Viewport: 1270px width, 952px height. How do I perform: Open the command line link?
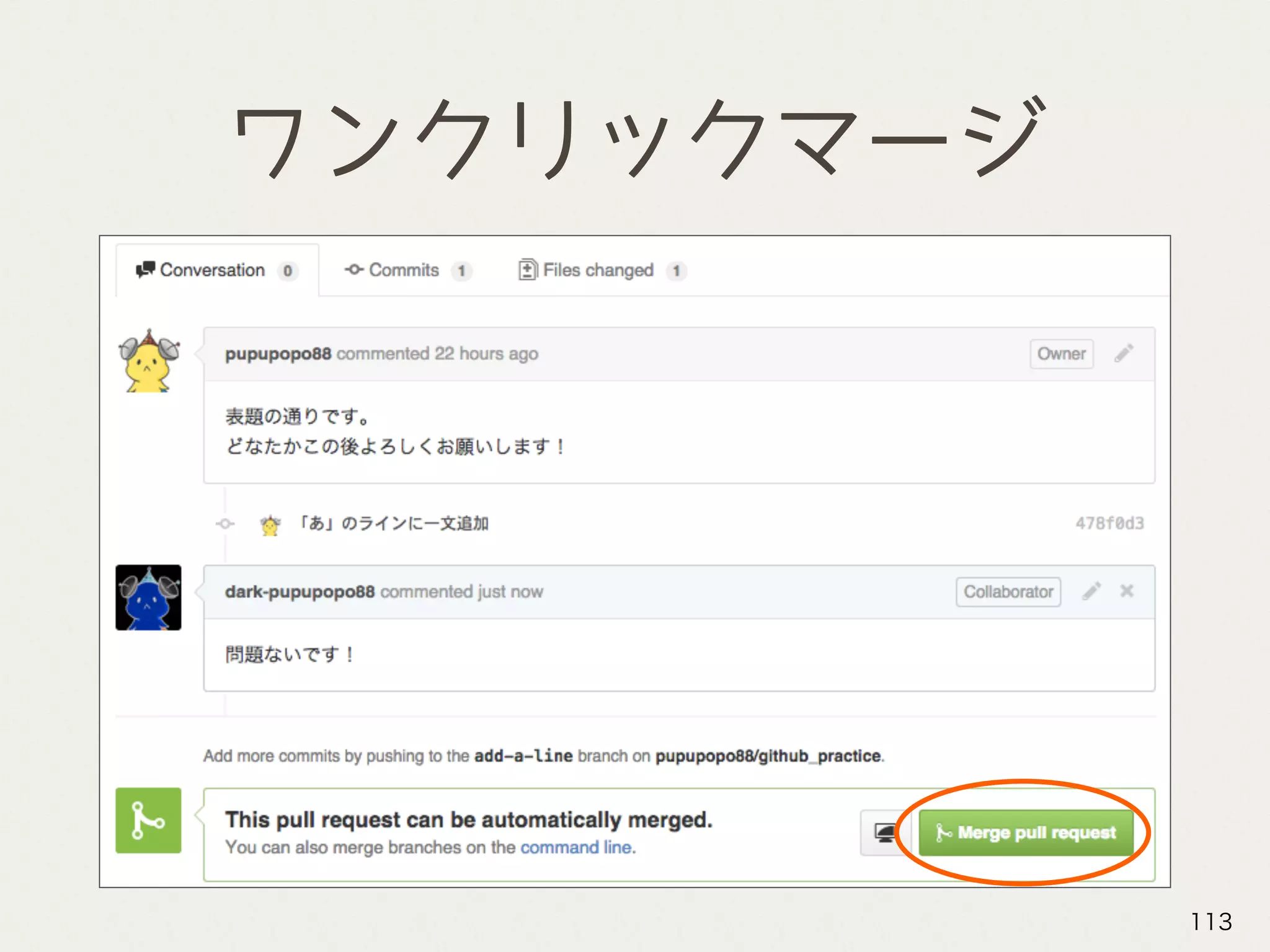coord(577,847)
